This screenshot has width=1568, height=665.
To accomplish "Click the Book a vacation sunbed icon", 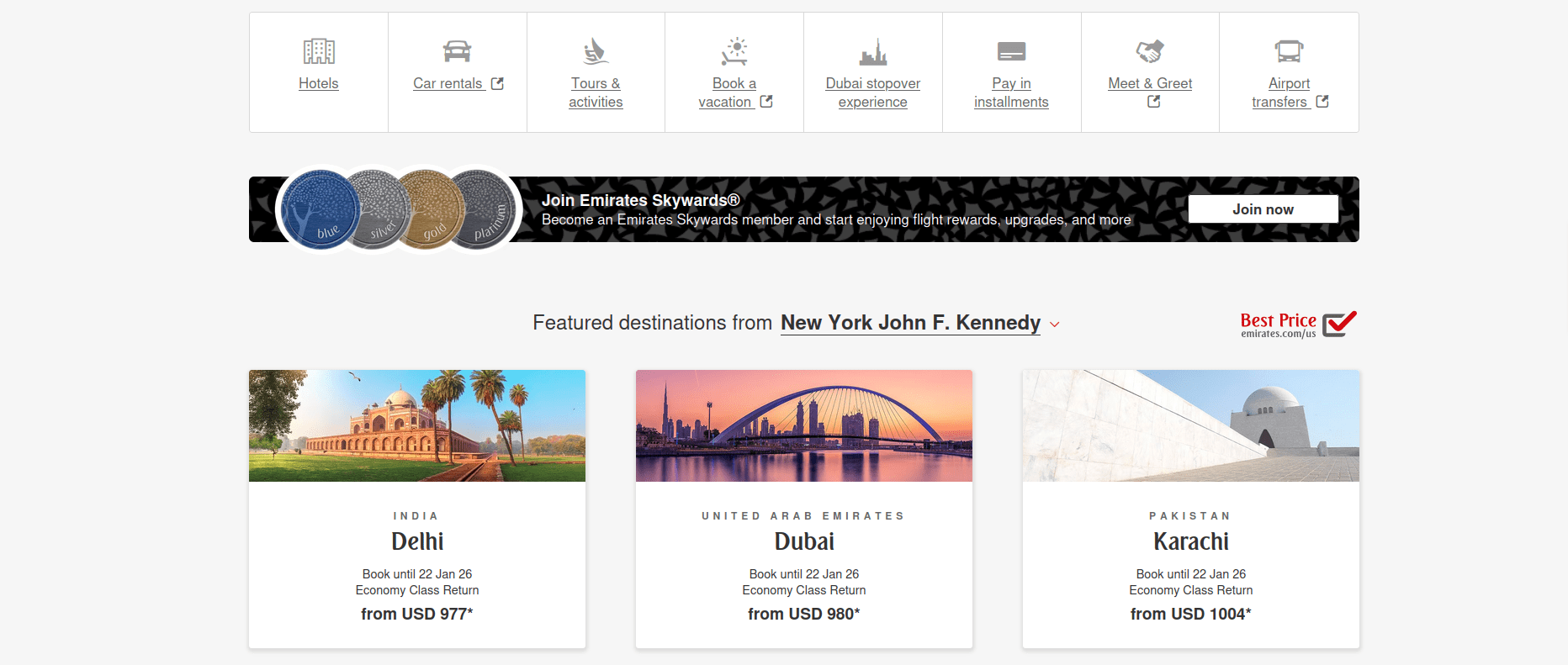I will [734, 51].
